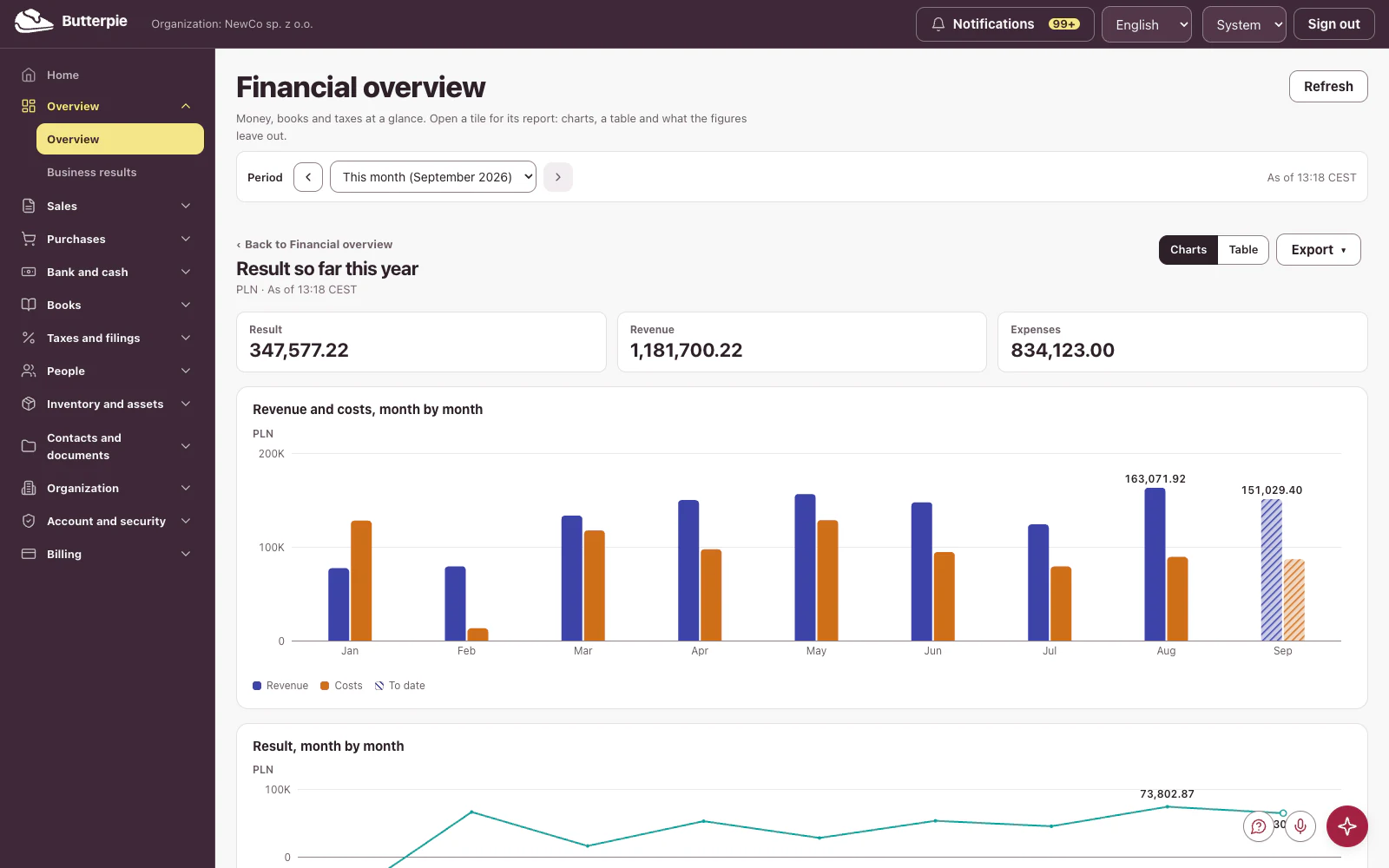Viewport: 1389px width, 868px height.
Task: Toggle the Costs legend series
Action: tap(341, 686)
